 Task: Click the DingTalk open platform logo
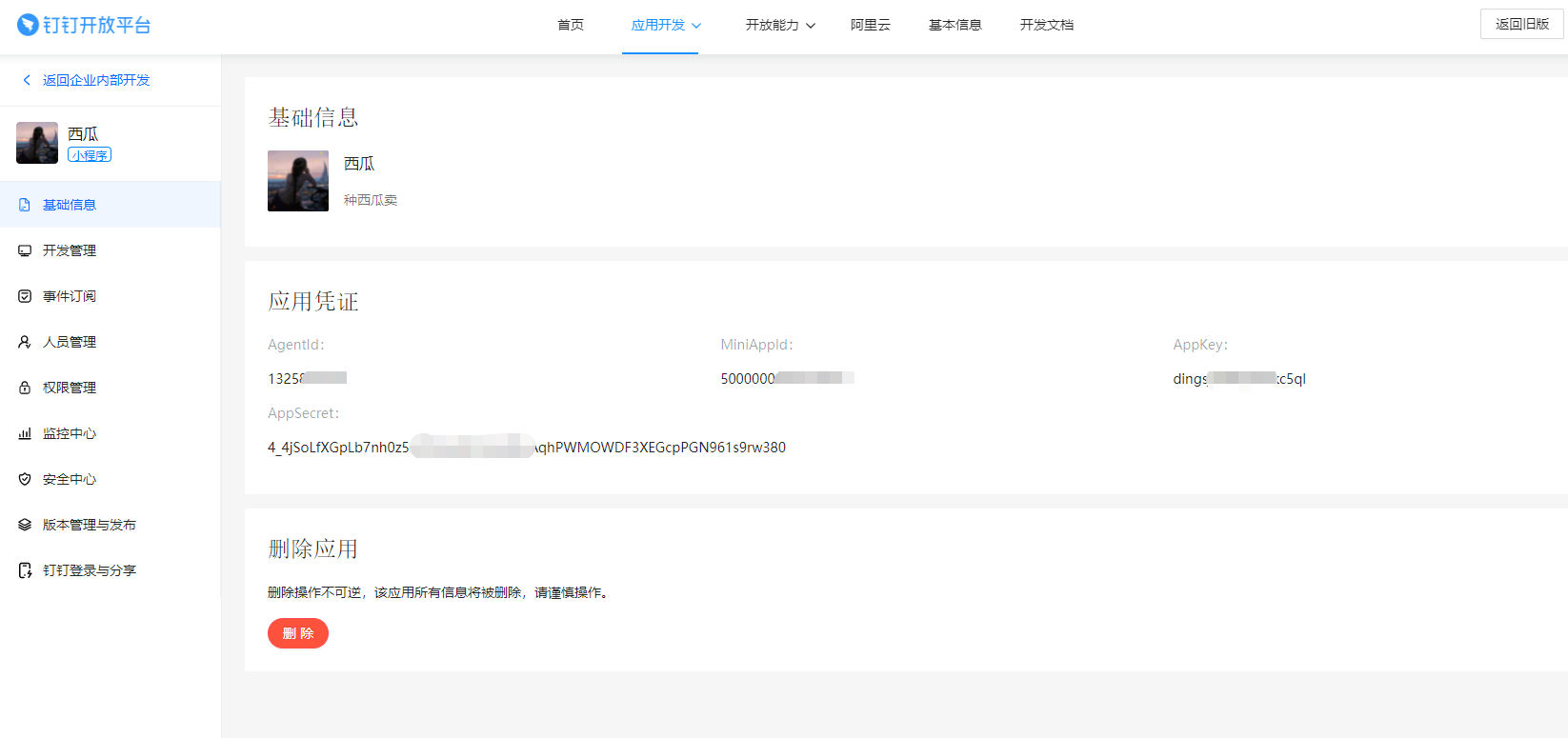[84, 25]
